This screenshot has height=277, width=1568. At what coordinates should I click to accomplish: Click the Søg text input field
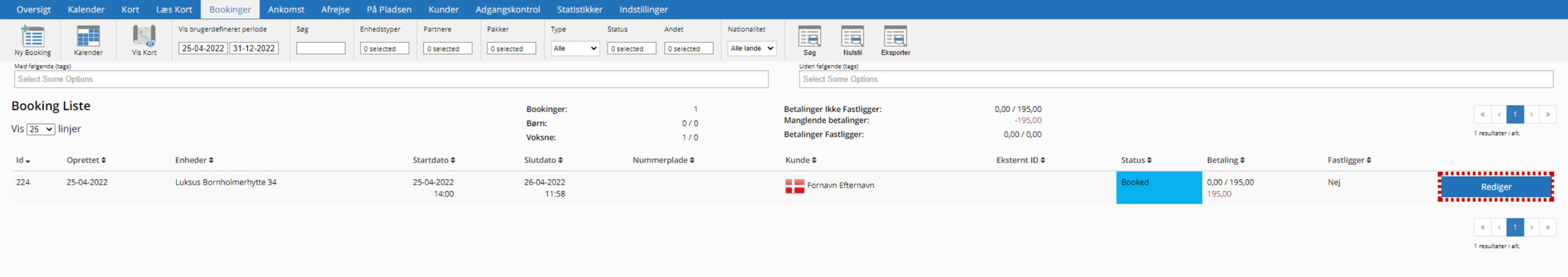coord(320,48)
